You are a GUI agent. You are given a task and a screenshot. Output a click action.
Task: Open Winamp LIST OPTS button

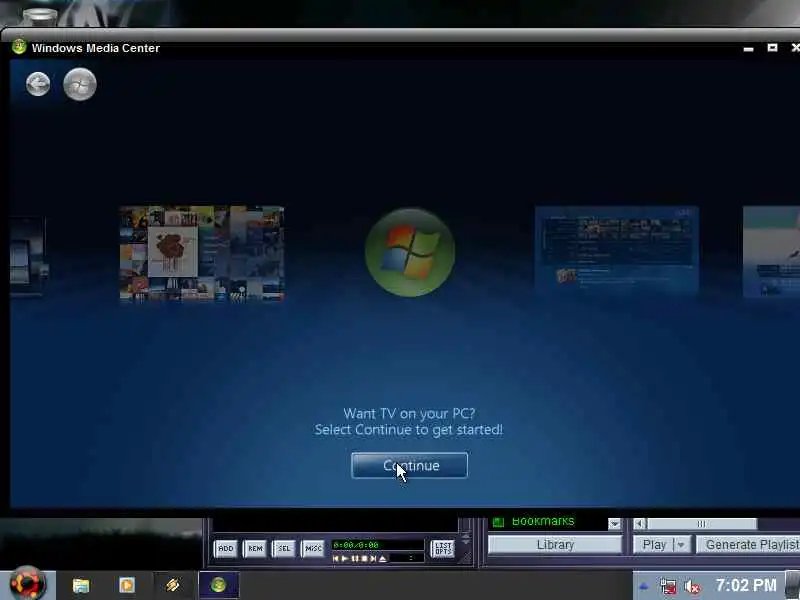tap(443, 548)
